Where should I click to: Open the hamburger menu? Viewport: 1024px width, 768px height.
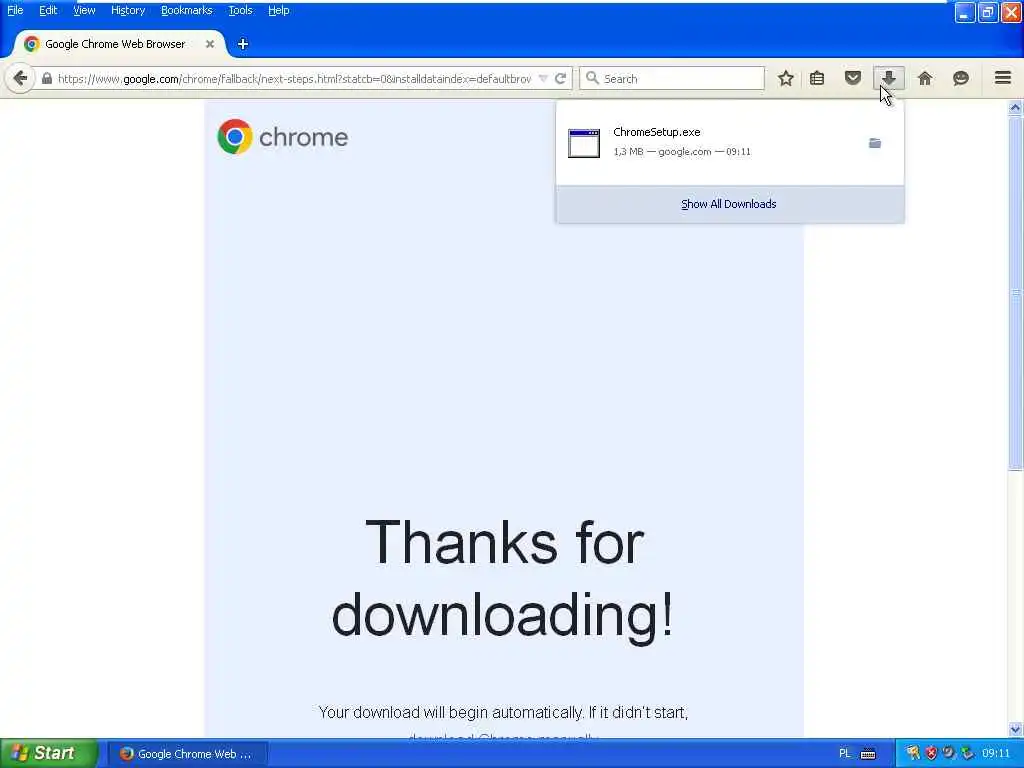click(x=1003, y=78)
